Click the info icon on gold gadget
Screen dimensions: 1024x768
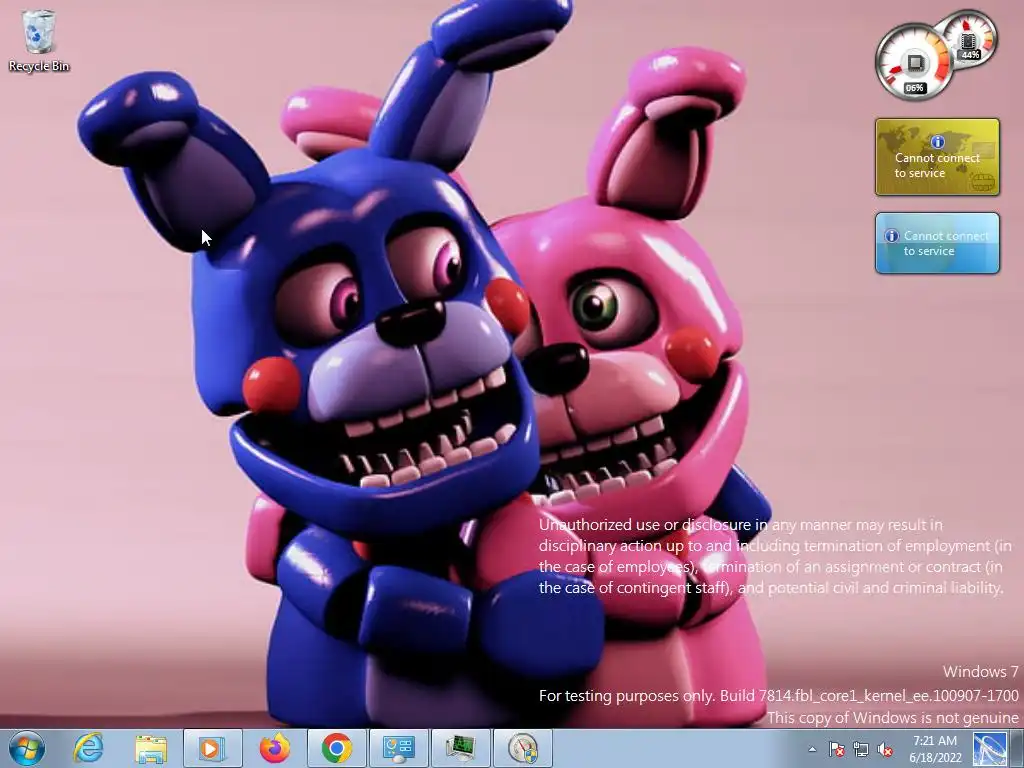(x=937, y=141)
